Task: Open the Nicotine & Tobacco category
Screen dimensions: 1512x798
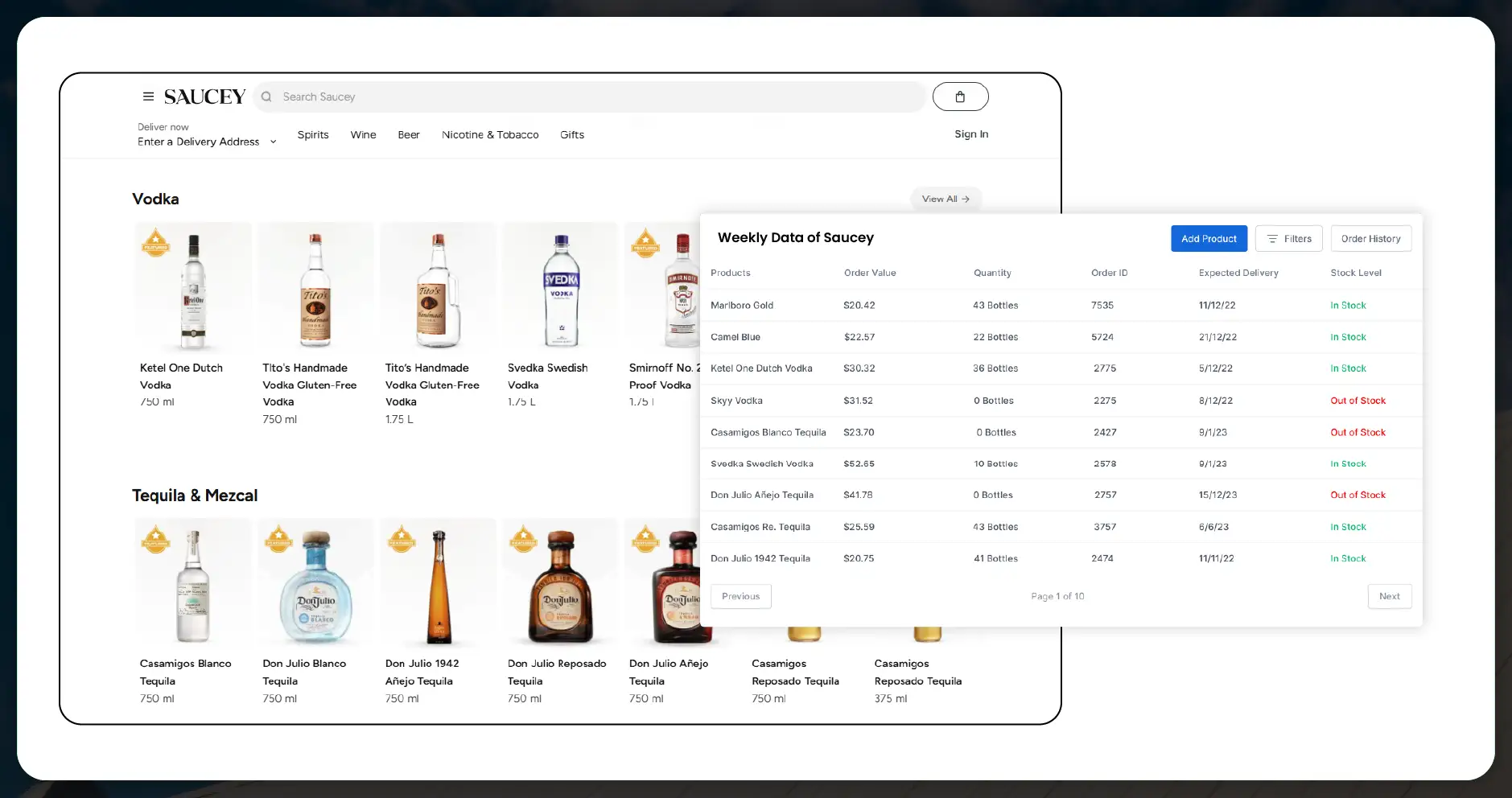Action: coord(490,135)
